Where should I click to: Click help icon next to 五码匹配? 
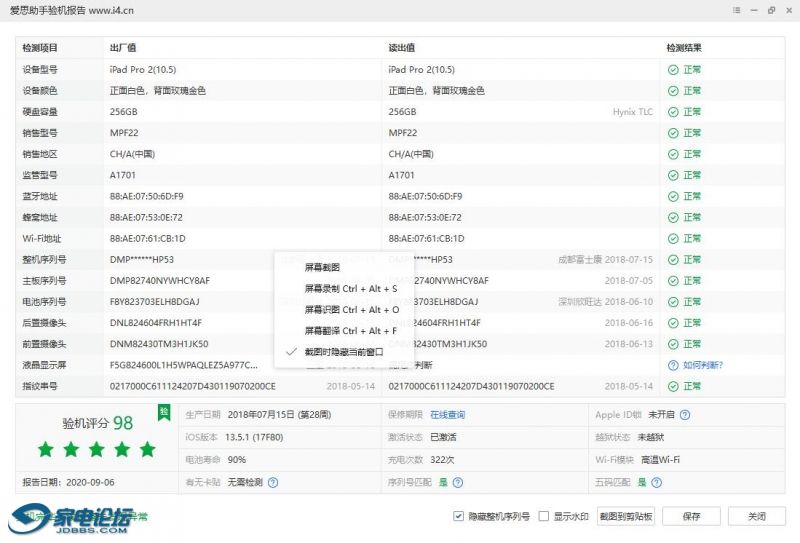tap(657, 482)
